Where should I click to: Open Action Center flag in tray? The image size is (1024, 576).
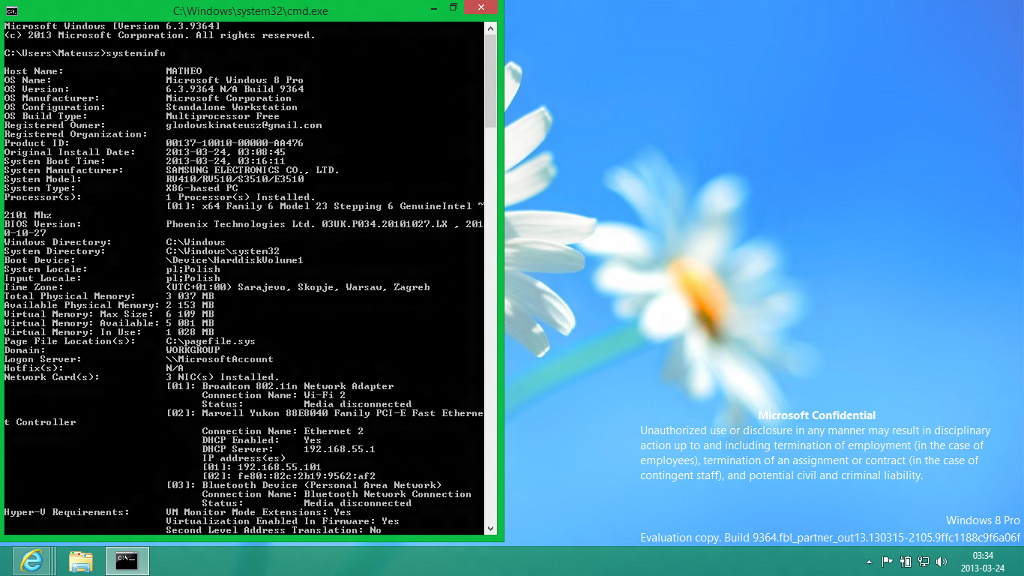(x=885, y=561)
